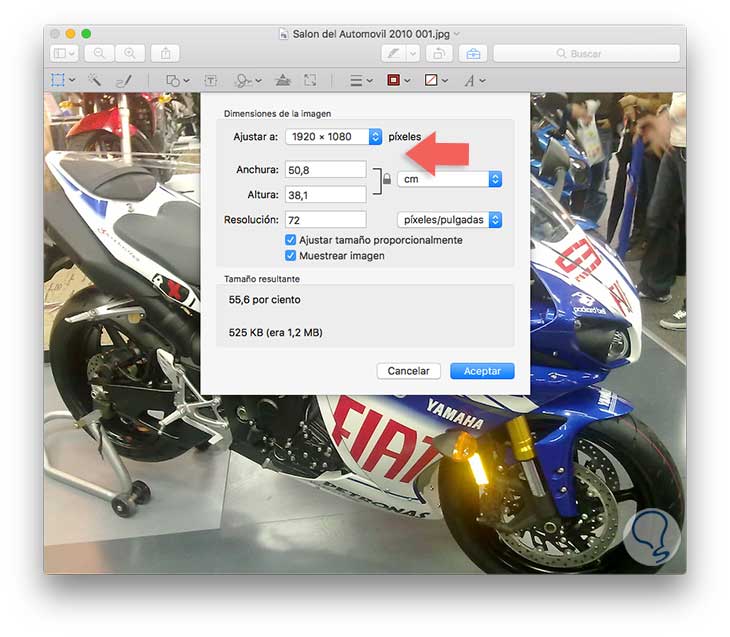Screen dimensions: 730x637
Task: Uncheck Ajustar tamaño proporcionalmente checkbox
Action: (x=291, y=240)
